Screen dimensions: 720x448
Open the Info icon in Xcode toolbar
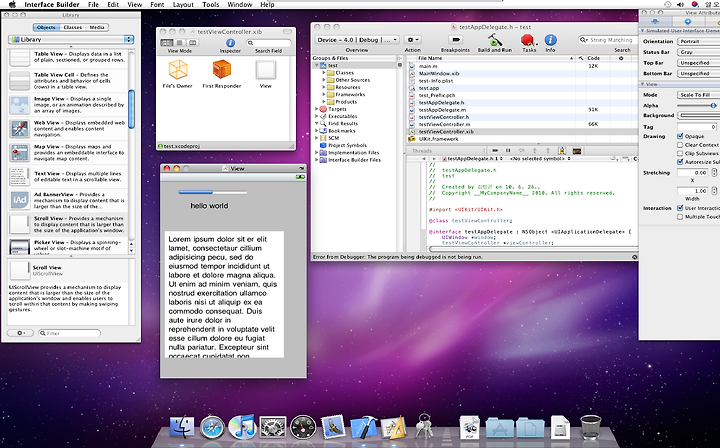[550, 40]
